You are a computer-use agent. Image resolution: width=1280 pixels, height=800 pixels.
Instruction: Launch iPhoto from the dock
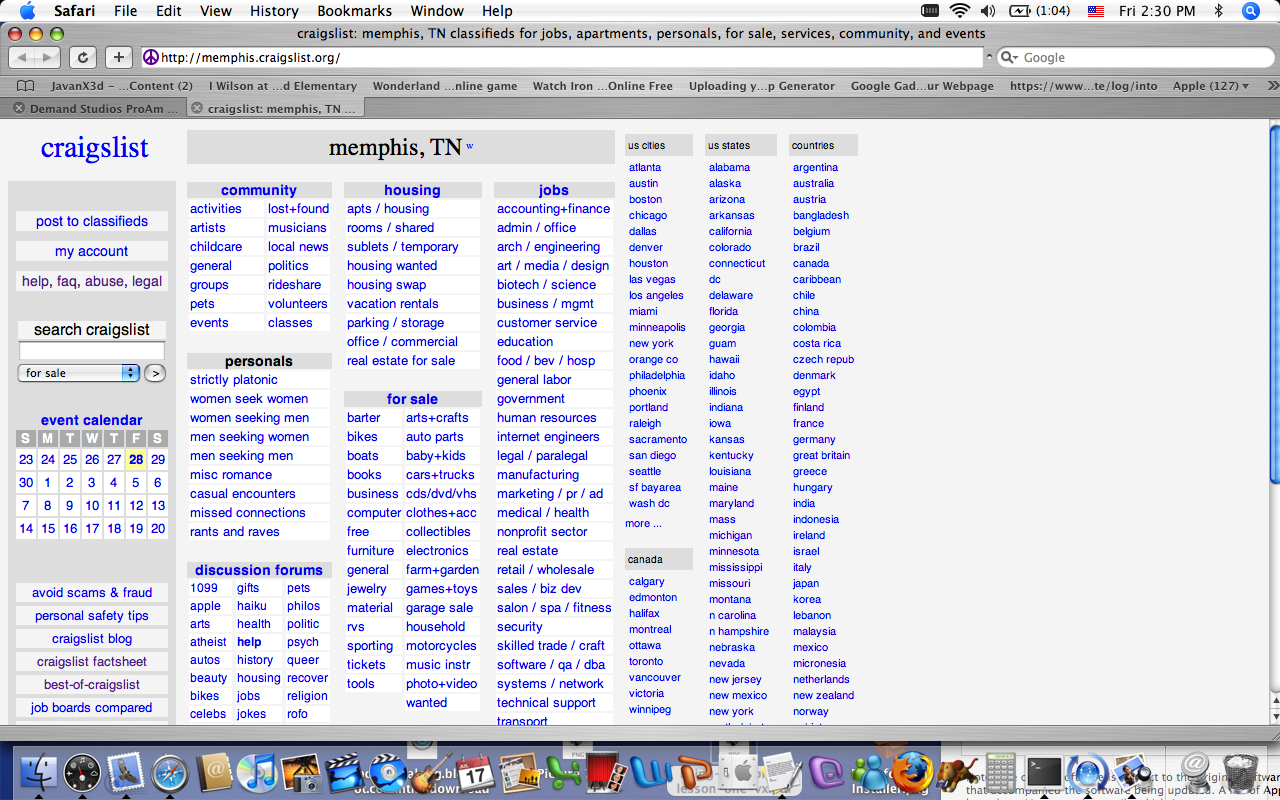pyautogui.click(x=300, y=772)
